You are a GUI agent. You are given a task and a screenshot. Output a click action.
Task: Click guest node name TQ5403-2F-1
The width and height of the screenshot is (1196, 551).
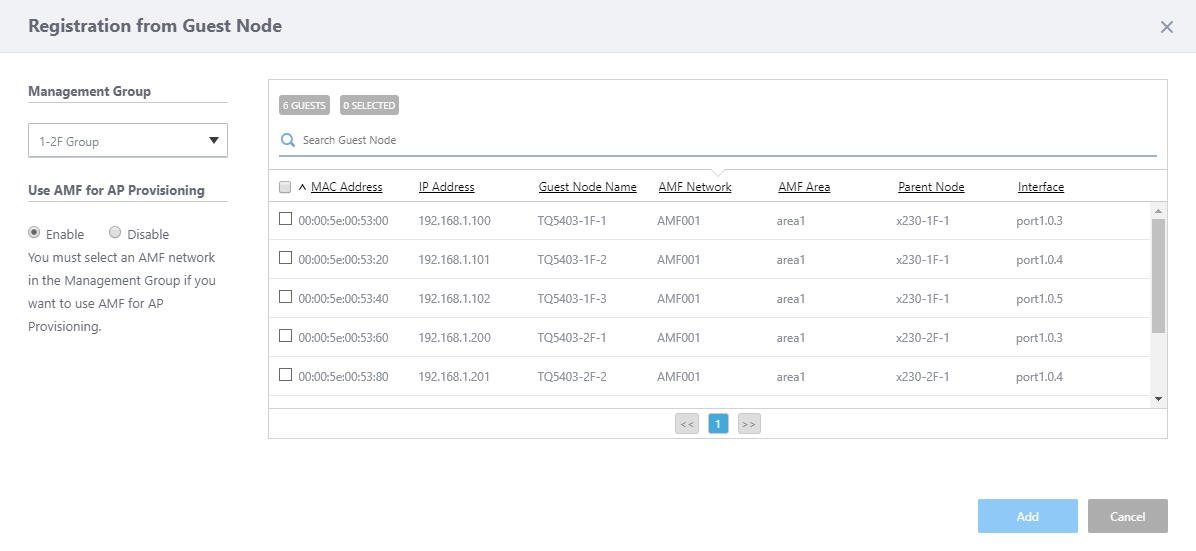click(x=572, y=338)
